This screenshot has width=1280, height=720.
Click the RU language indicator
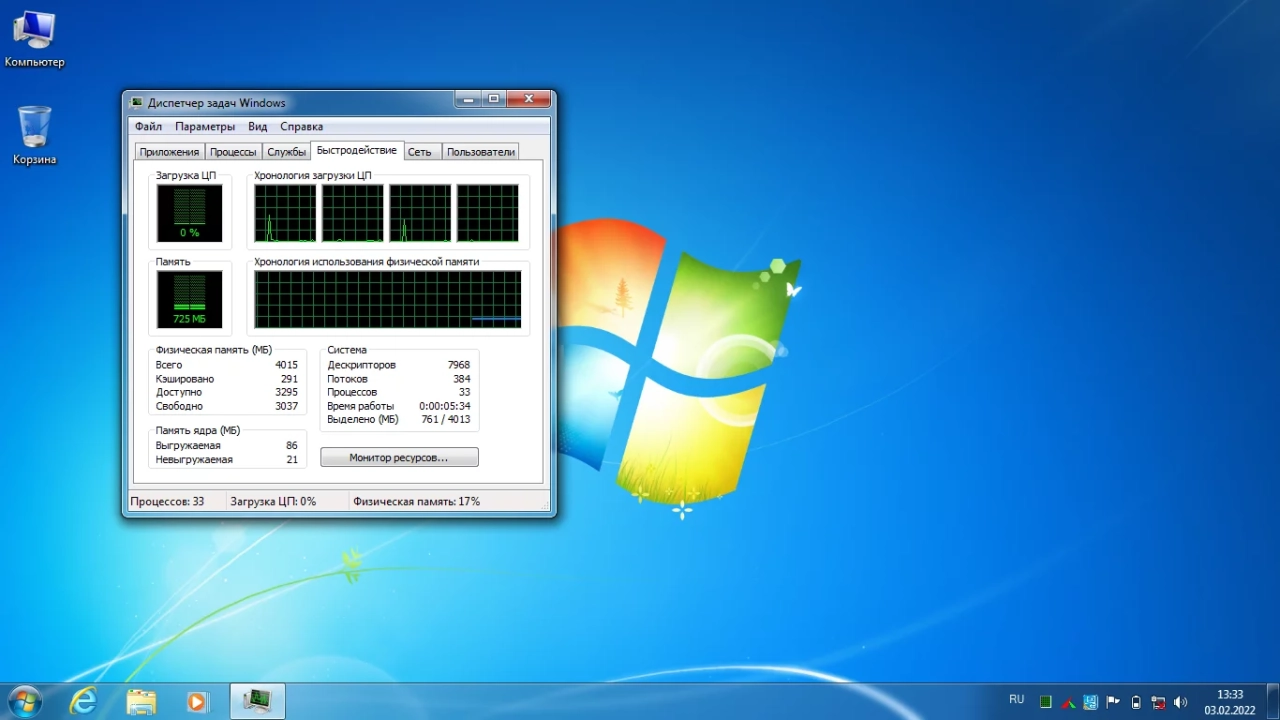(x=1016, y=699)
